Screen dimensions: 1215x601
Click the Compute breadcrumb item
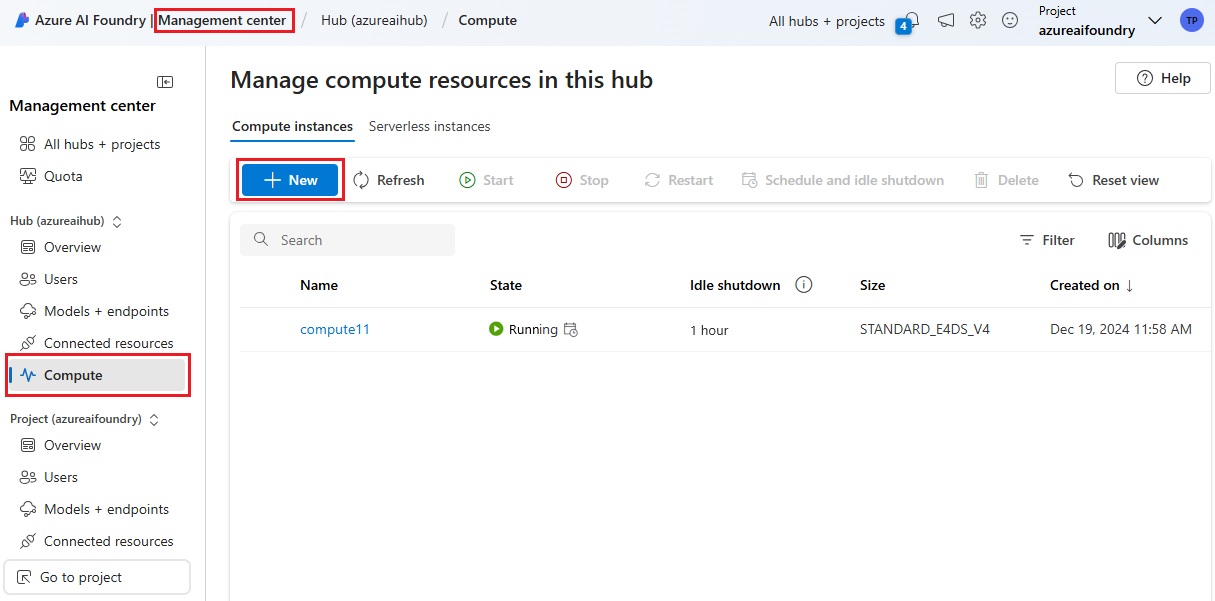(488, 20)
